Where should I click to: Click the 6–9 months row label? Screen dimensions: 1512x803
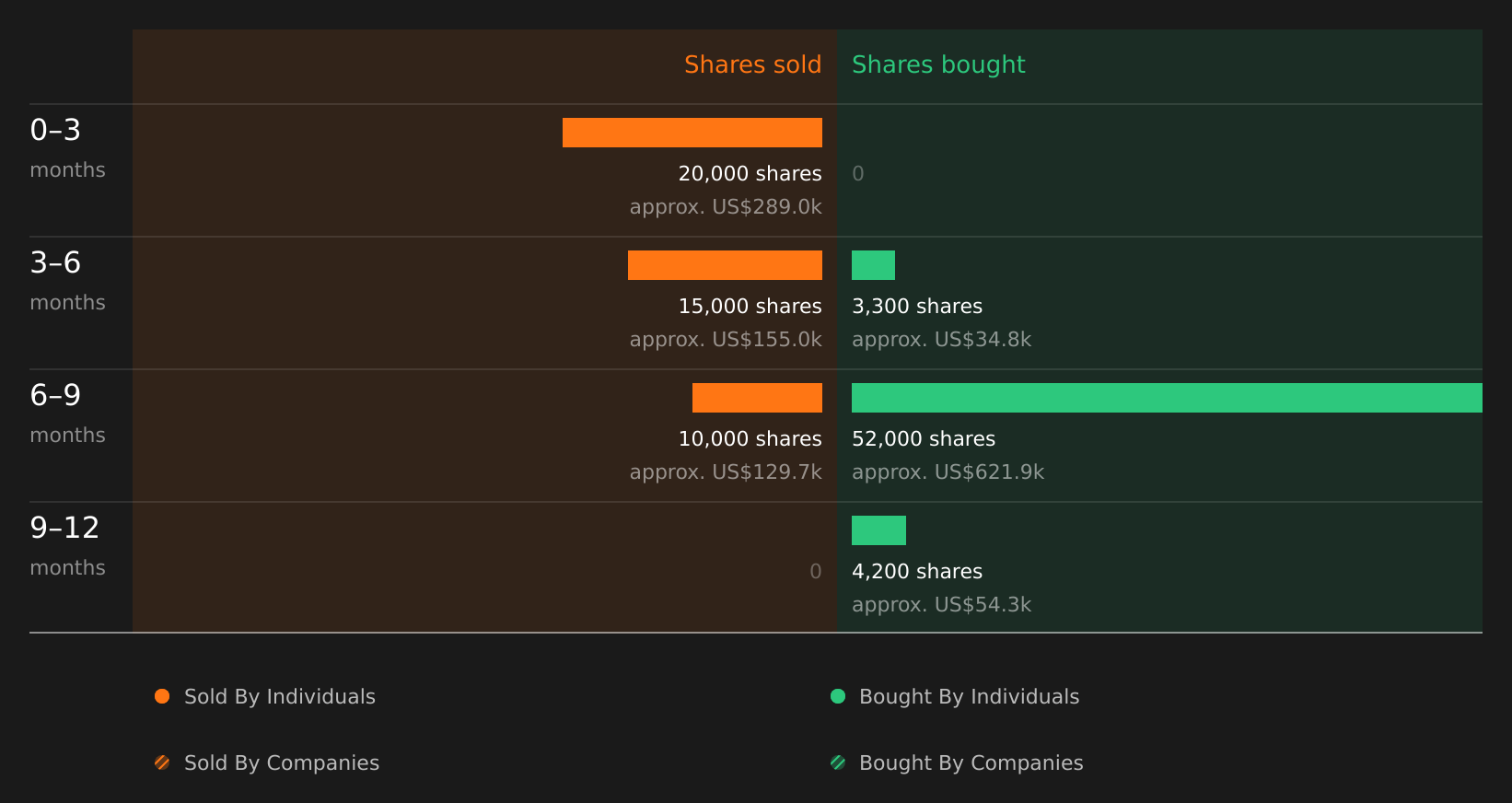67,413
